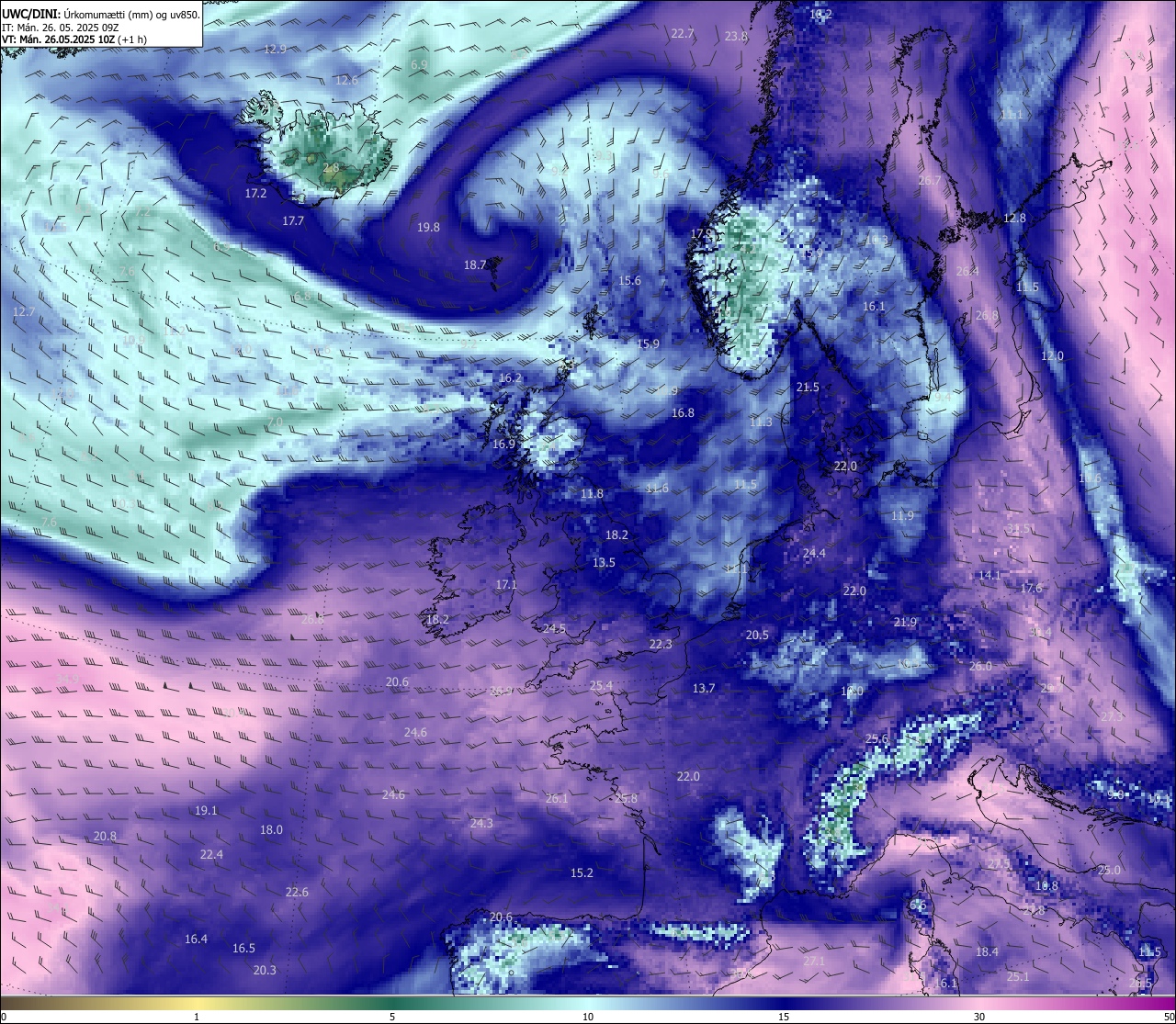Click the 18.4 value near Italy

987,952
